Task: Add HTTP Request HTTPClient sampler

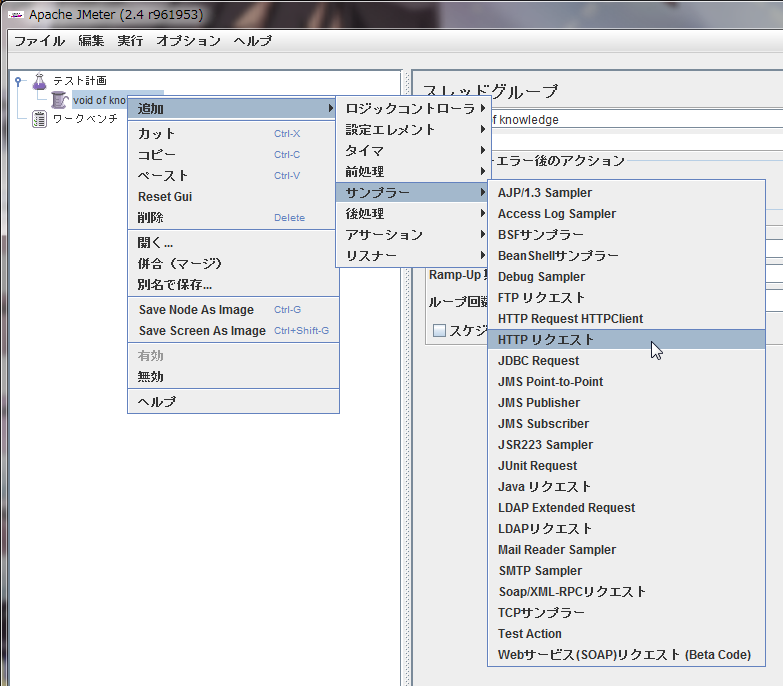Action: pyautogui.click(x=626, y=319)
